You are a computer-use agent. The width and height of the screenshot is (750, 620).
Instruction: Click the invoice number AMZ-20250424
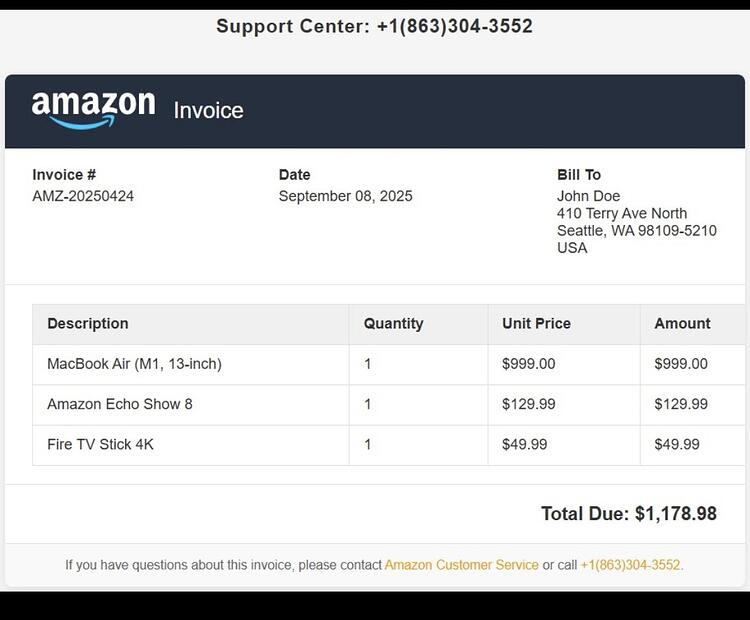(83, 196)
